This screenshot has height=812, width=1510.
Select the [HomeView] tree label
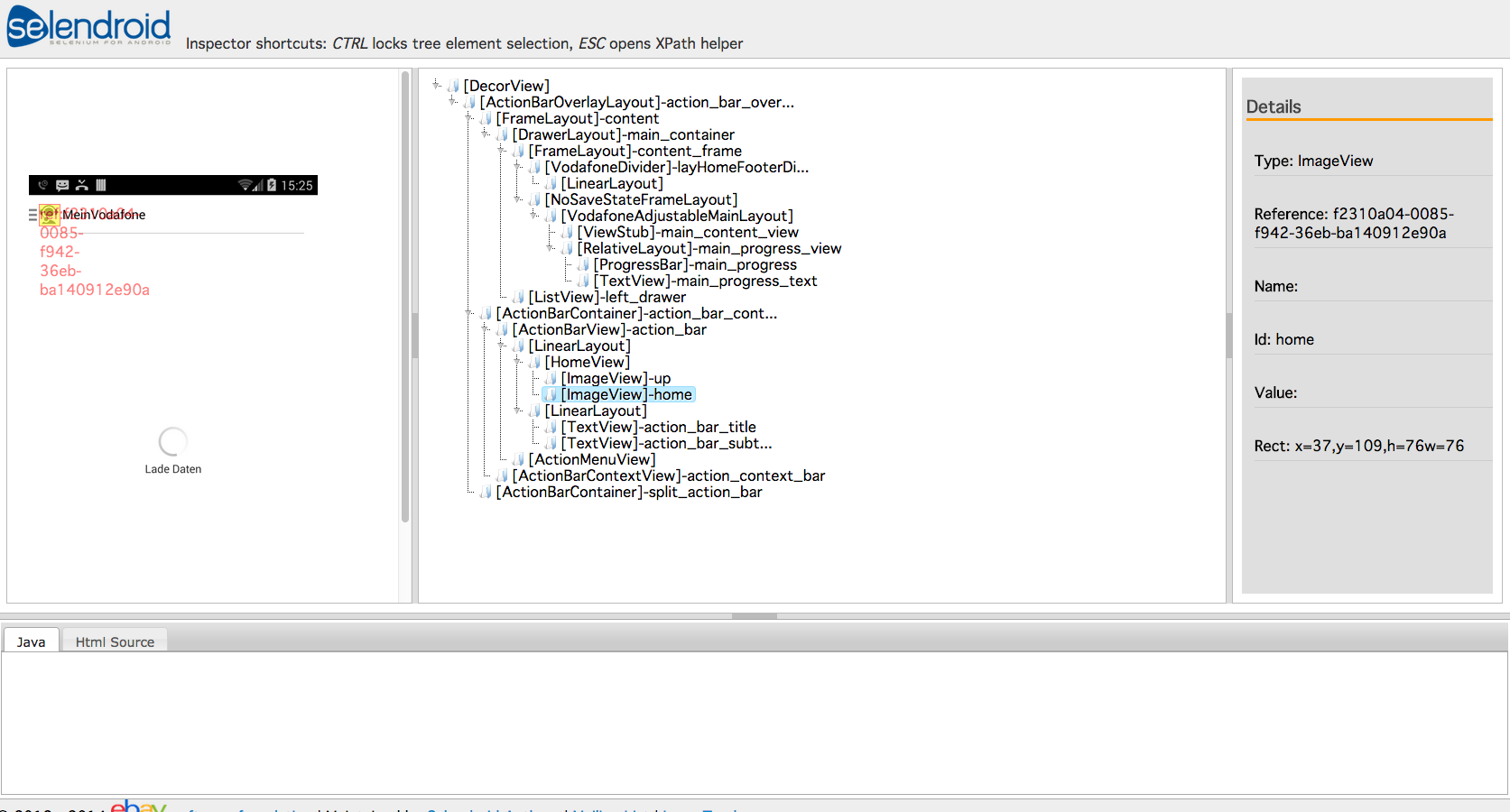[x=588, y=362]
